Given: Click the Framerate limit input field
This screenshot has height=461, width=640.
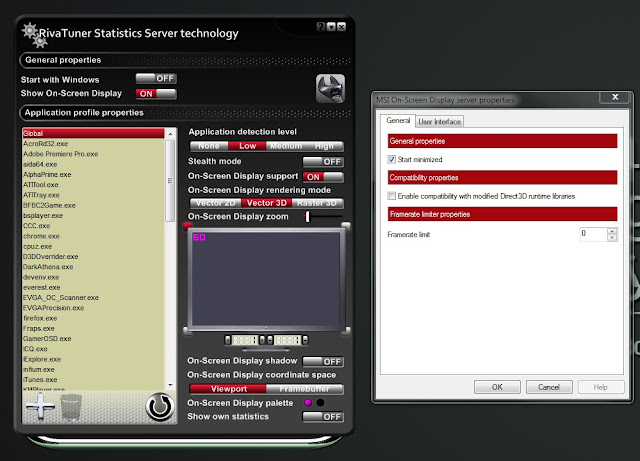Looking at the screenshot, I should (593, 234).
